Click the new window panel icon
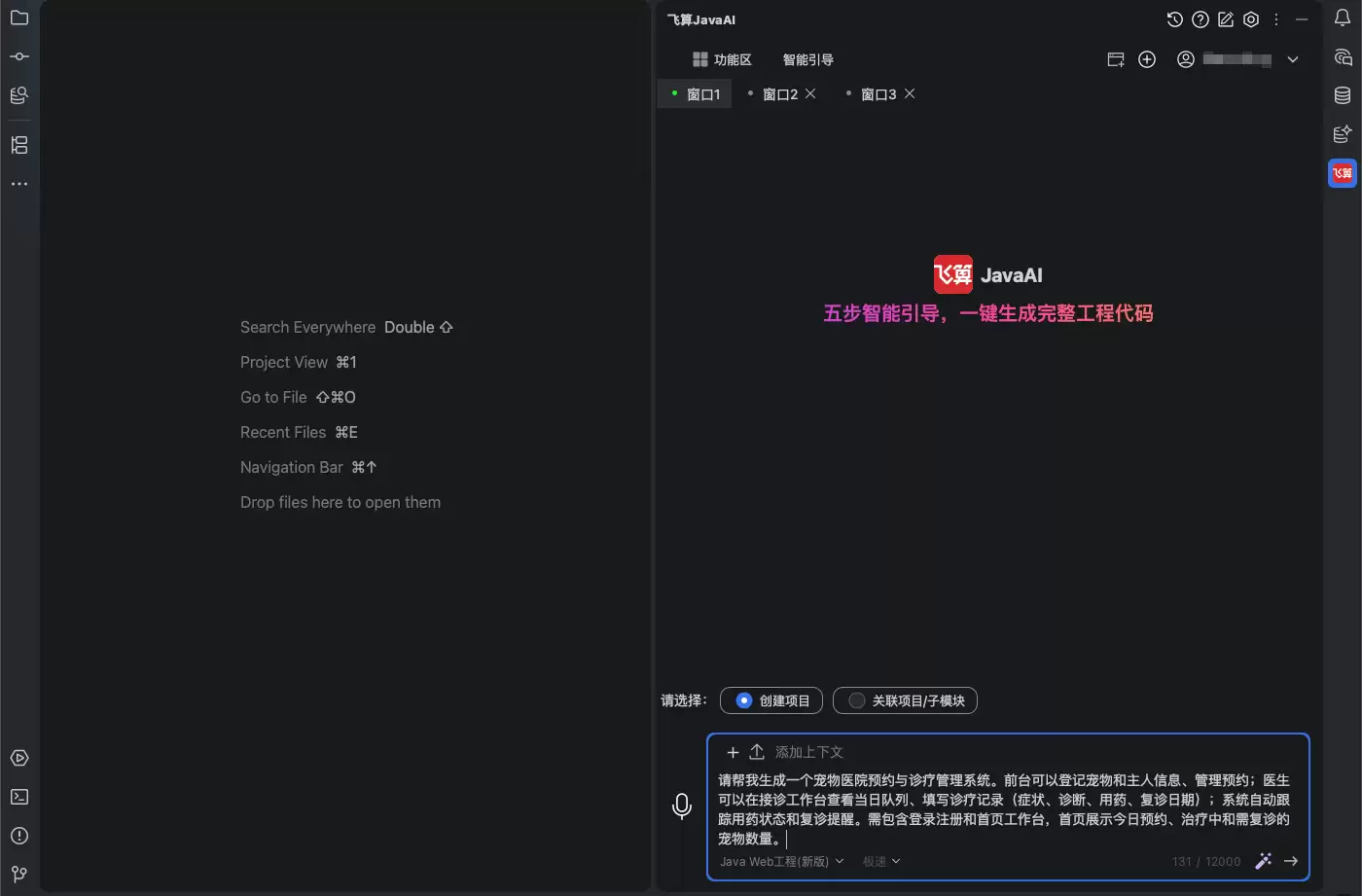Image resolution: width=1362 pixels, height=896 pixels. 1116,59
